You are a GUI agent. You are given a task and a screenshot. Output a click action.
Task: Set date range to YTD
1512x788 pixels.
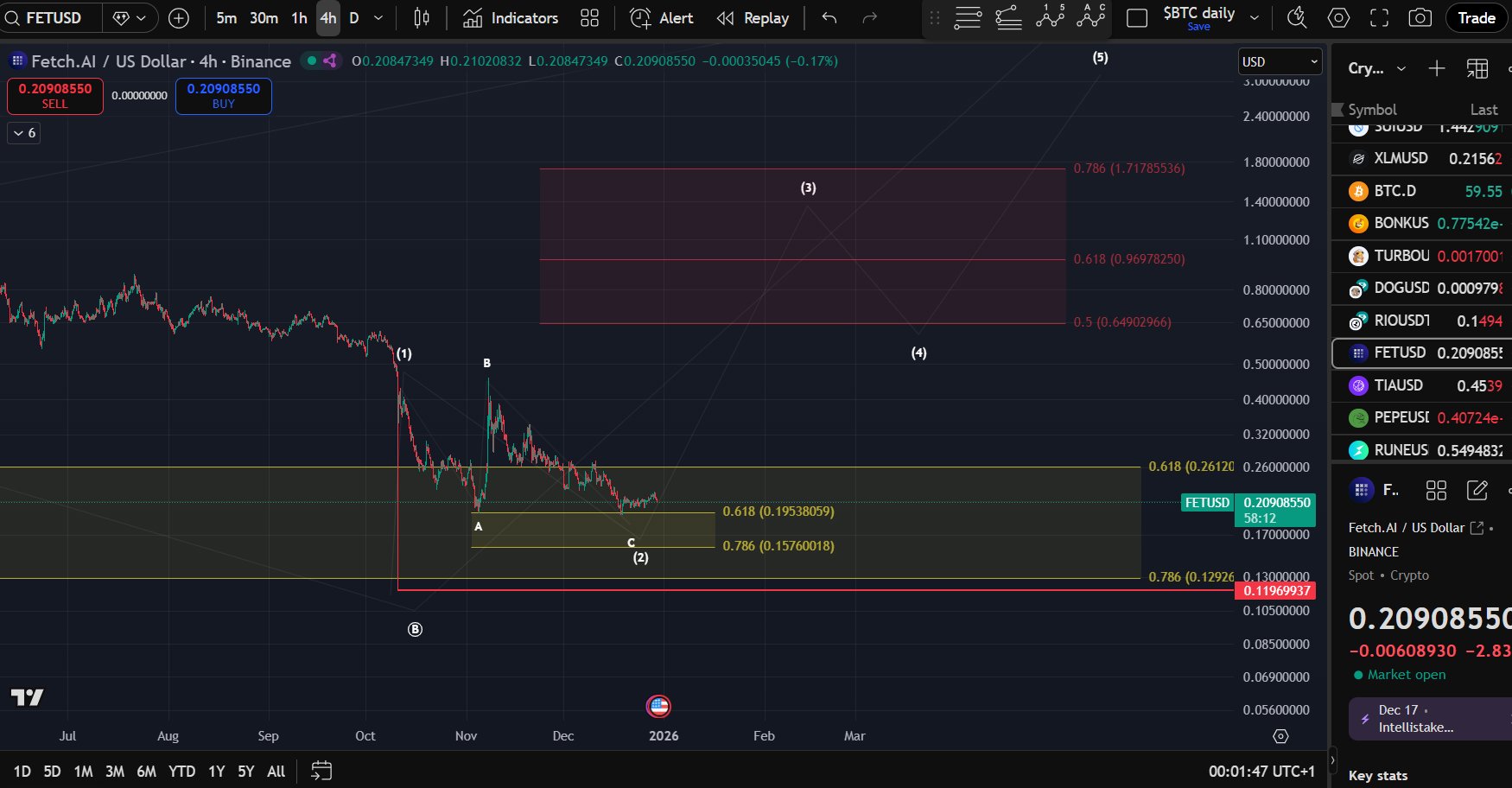pyautogui.click(x=181, y=772)
